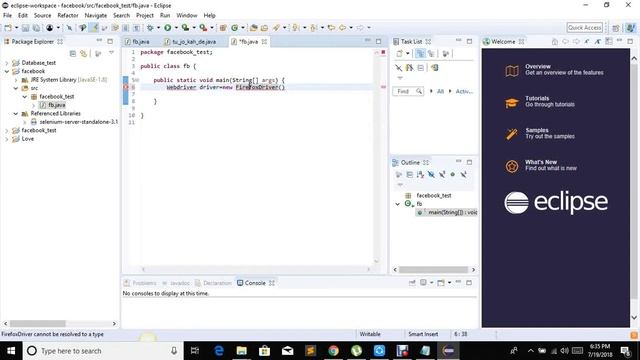640x360 pixels.
Task: Switch to the Problems tab
Action: (x=140, y=283)
